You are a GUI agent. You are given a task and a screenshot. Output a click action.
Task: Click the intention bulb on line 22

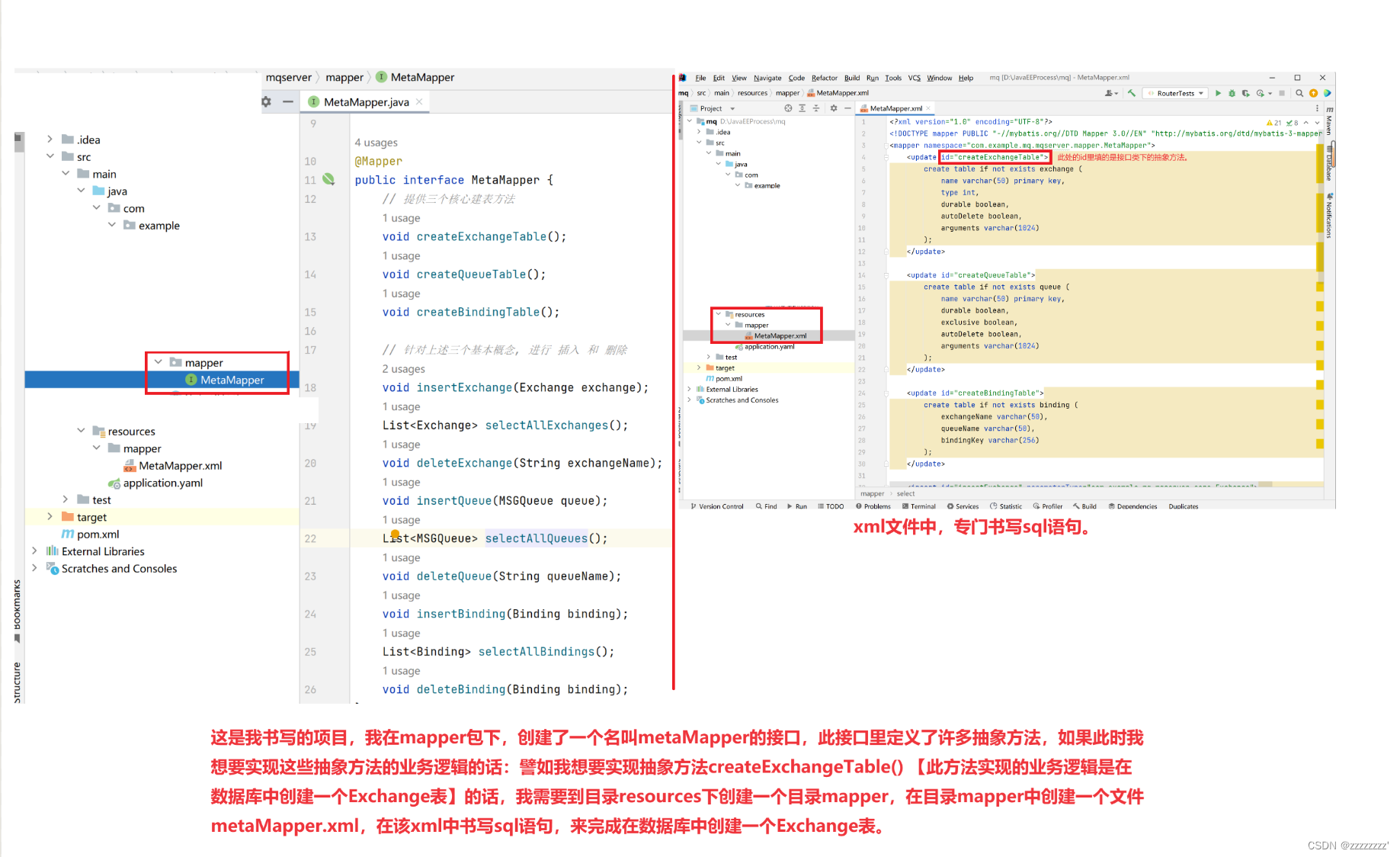[395, 534]
